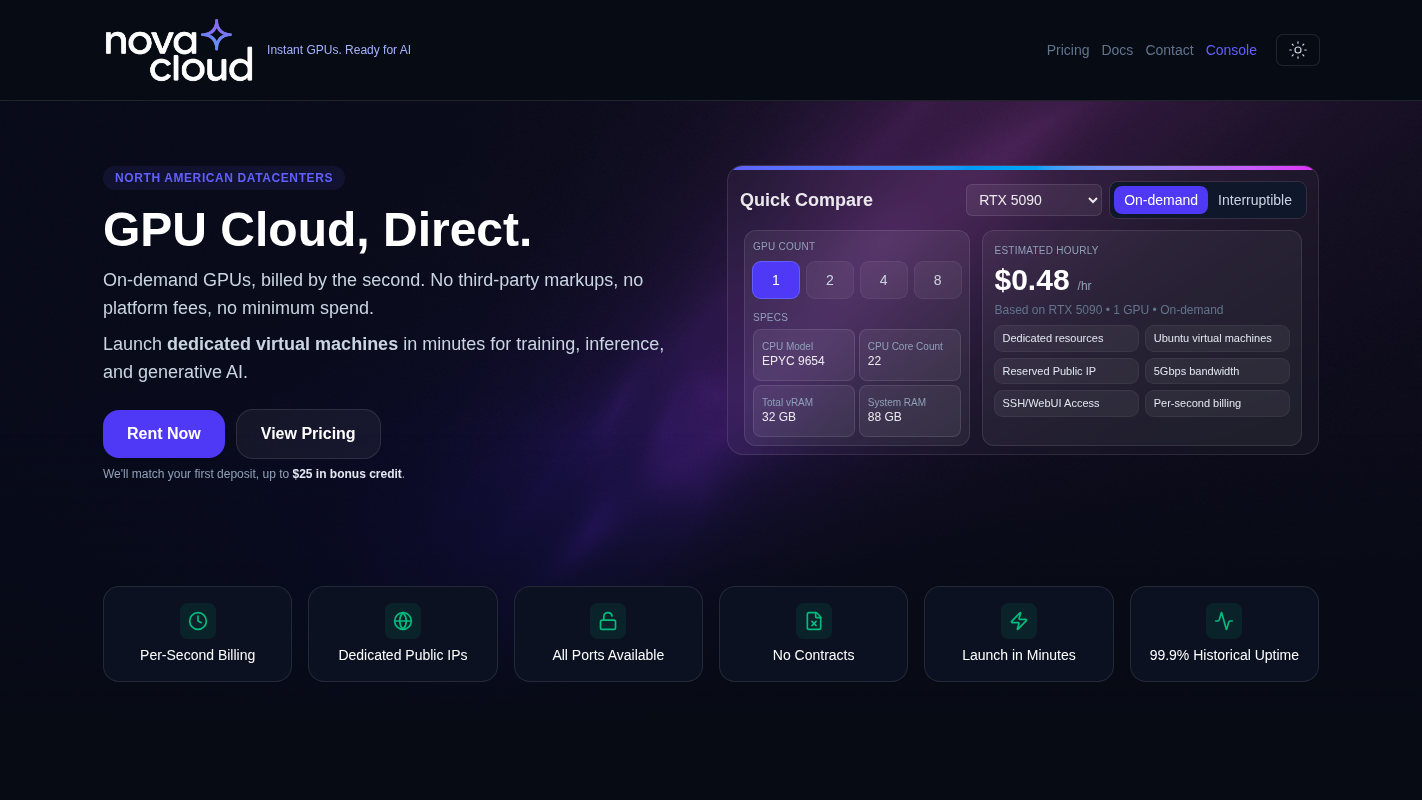Click the 99.9% Historical Uptime card label
Viewport: 1422px width, 800px height.
click(x=1224, y=655)
